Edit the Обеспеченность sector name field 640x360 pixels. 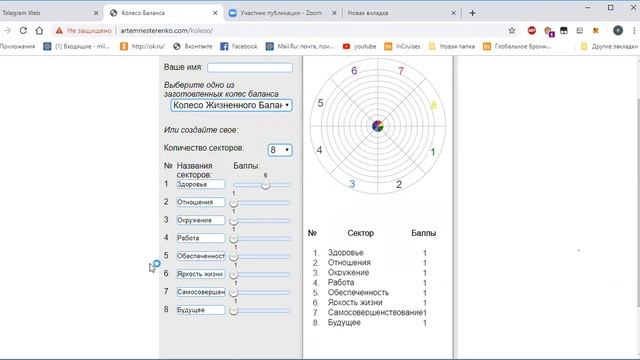coord(200,256)
